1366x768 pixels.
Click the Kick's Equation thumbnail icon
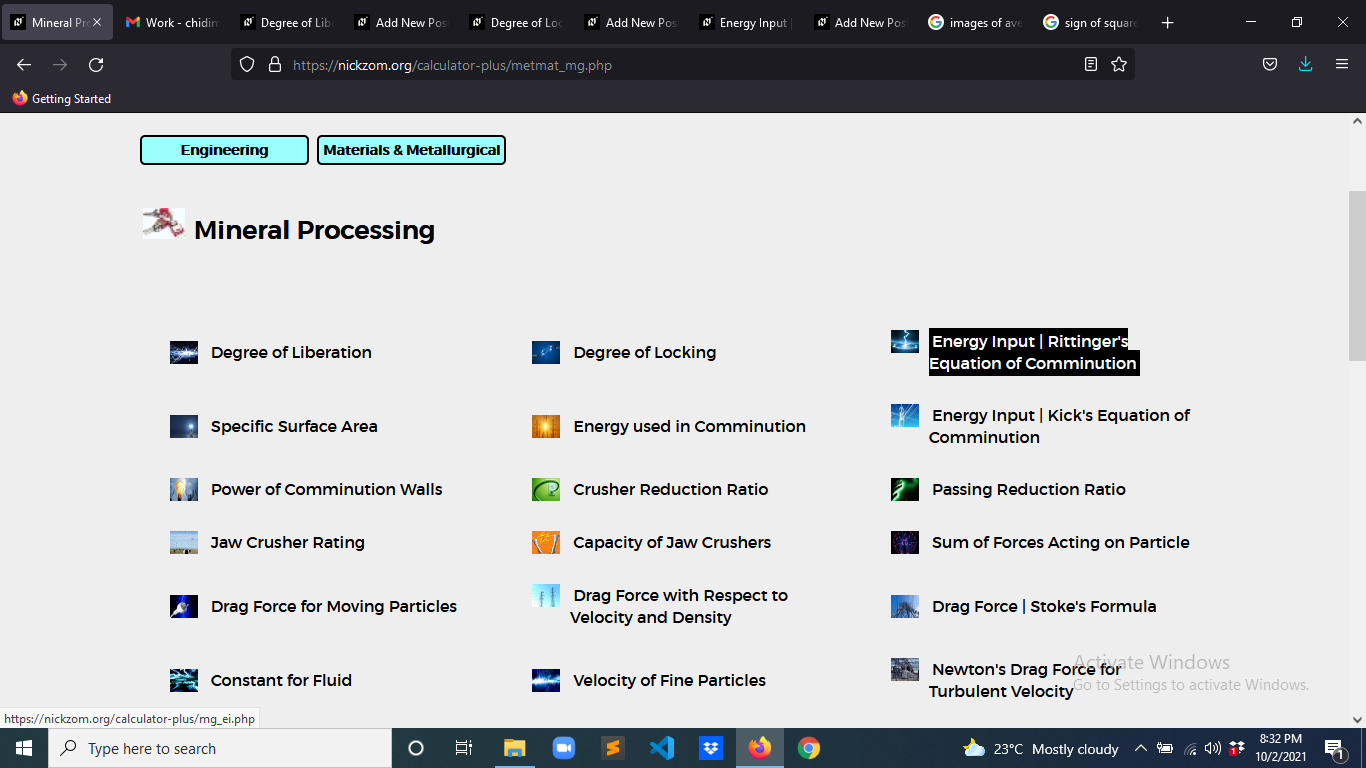905,415
